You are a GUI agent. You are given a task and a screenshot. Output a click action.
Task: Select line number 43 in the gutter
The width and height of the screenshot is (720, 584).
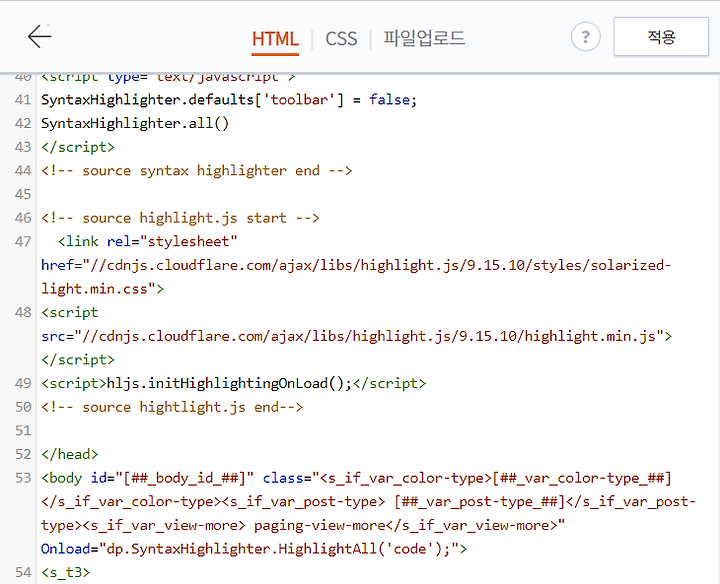23,147
